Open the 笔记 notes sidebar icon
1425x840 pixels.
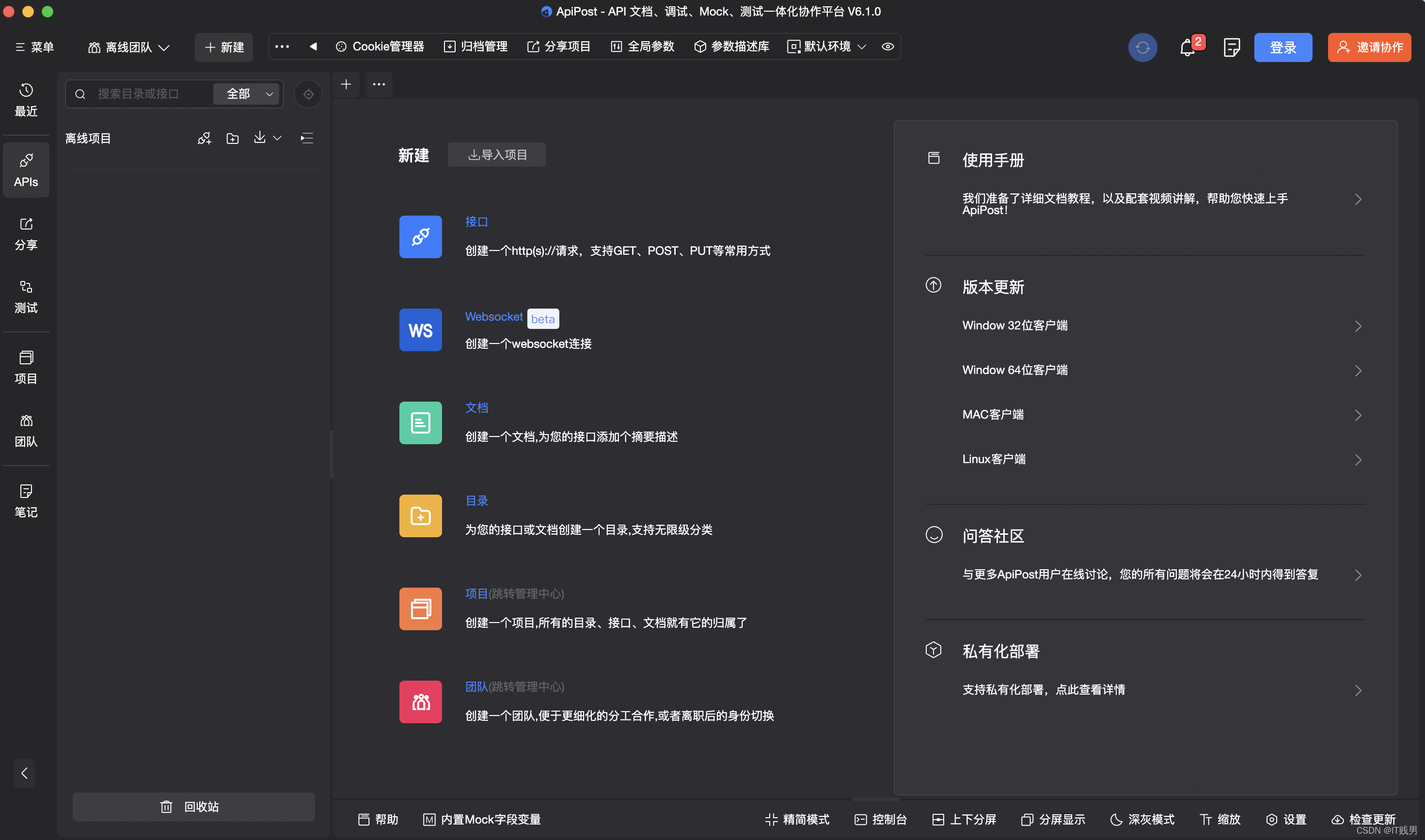(26, 500)
